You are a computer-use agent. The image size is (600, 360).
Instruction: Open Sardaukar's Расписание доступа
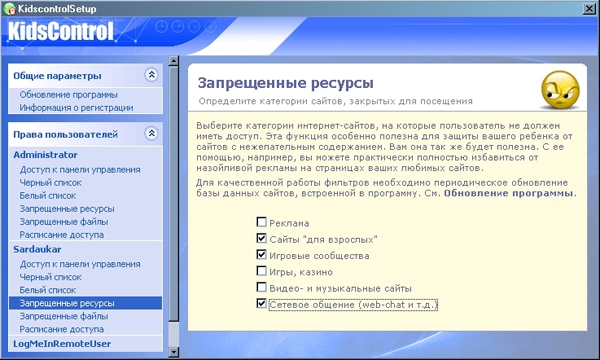click(62, 329)
